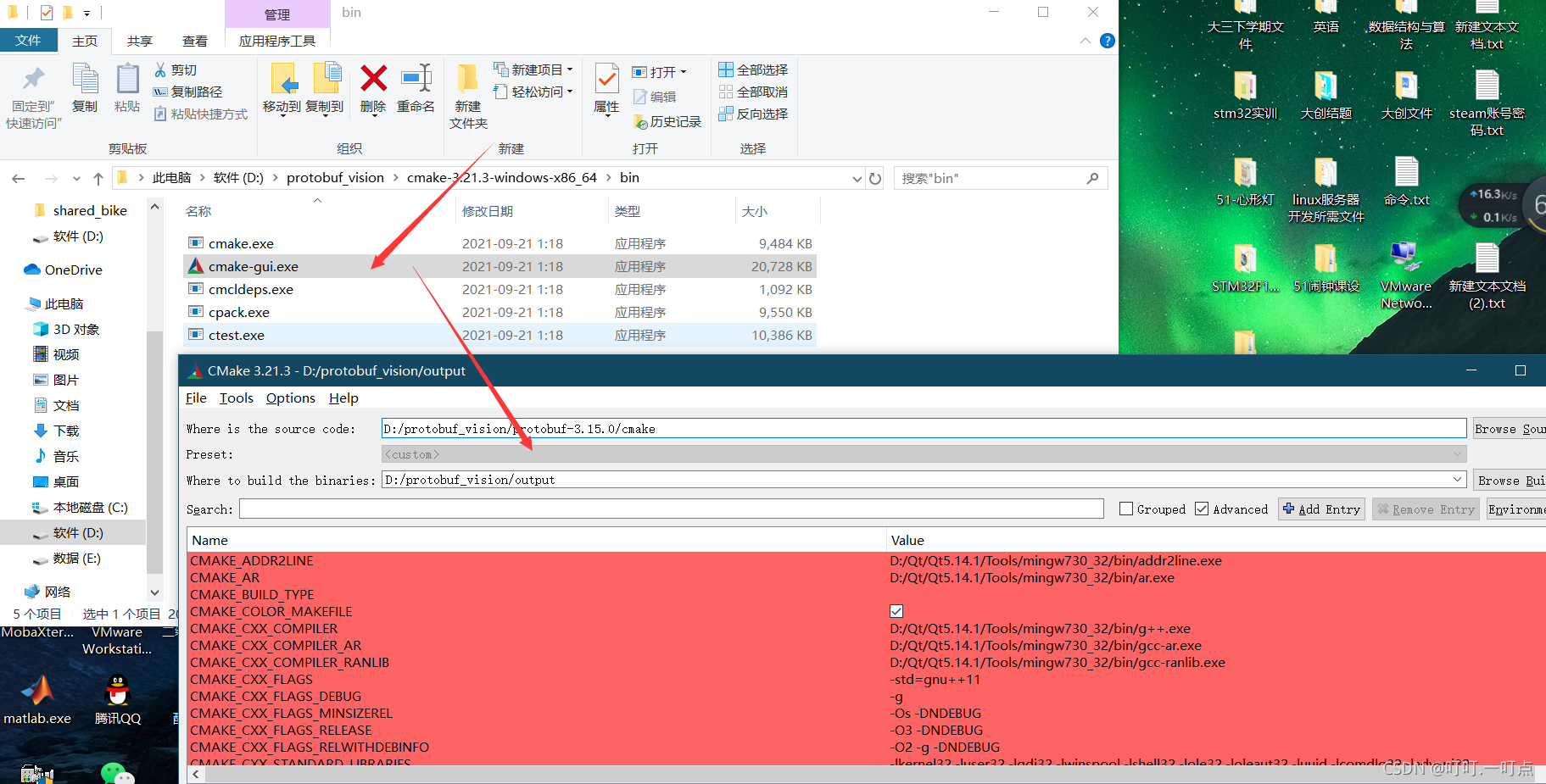Switch to the Share (共享) tab
This screenshot has height=784, width=1546.
140,41
